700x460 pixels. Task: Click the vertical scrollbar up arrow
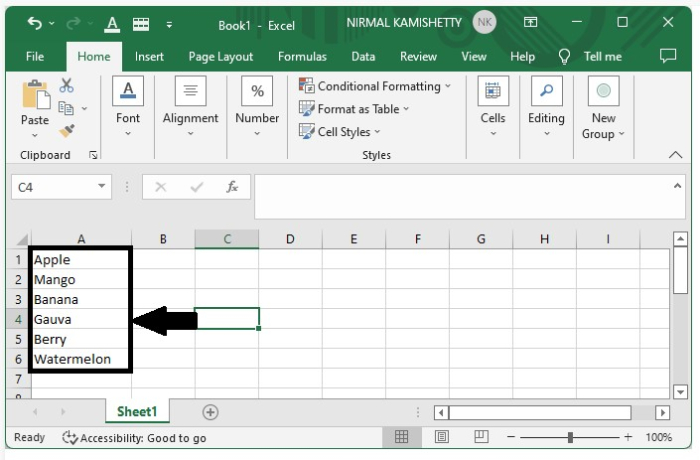(x=680, y=239)
